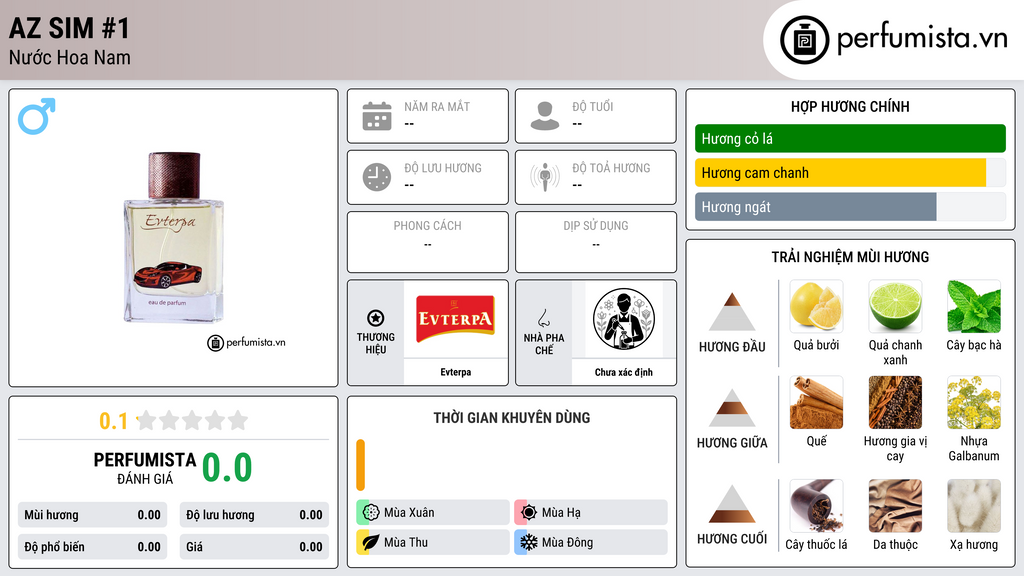Select the Quả chanh xanh lime image
Viewport: 1024px width, 576px height.
pyautogui.click(x=895, y=307)
